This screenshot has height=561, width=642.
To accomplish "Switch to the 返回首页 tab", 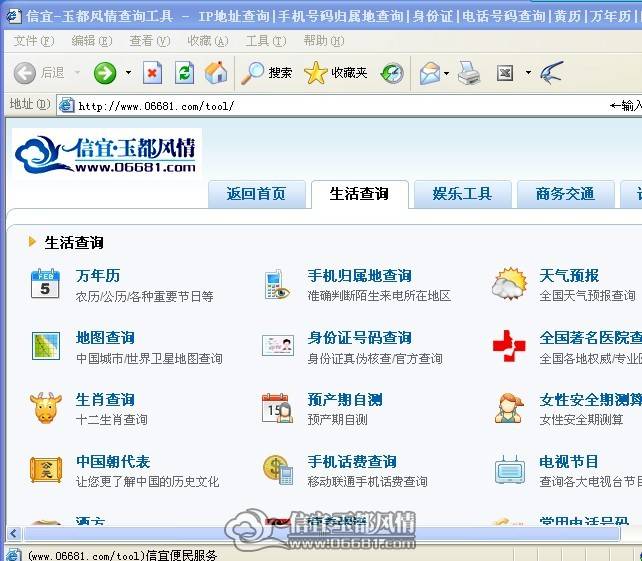I will click(257, 194).
